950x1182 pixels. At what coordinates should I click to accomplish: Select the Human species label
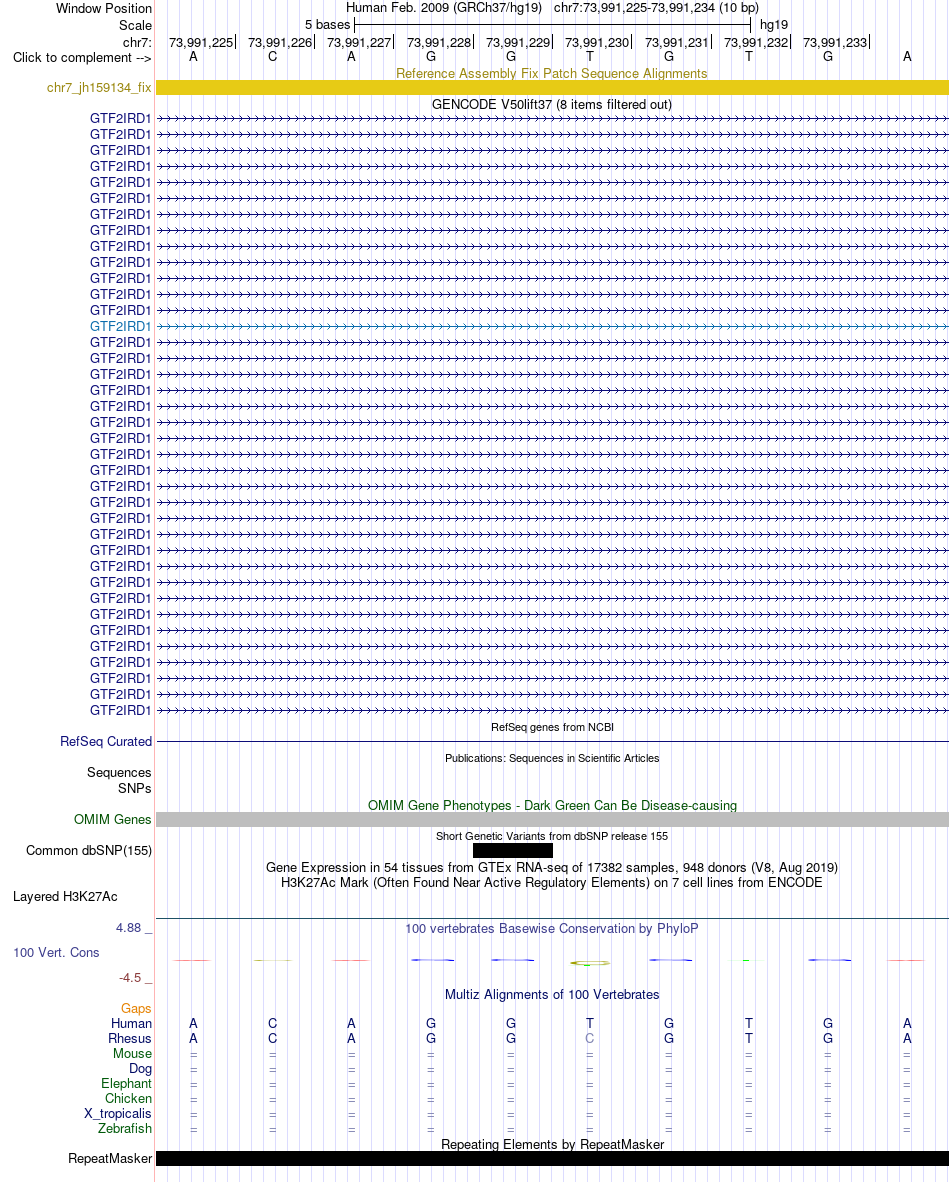coord(131,1024)
